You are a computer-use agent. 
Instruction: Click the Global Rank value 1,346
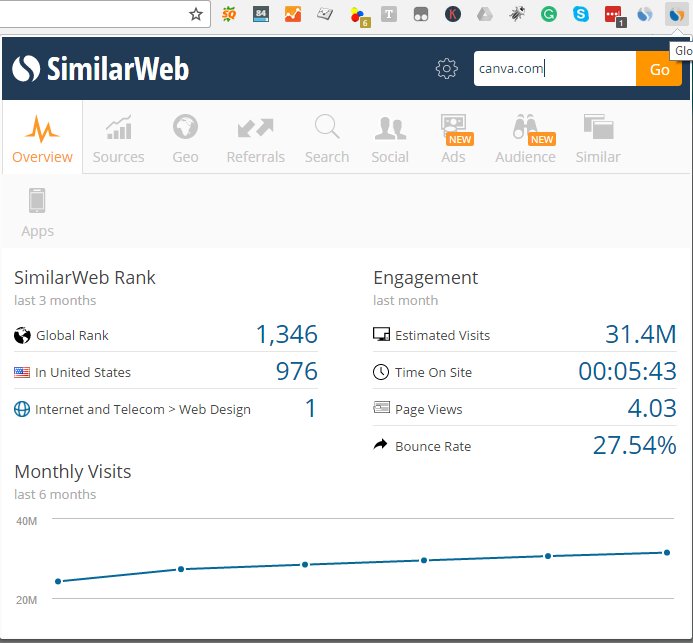[x=287, y=334]
